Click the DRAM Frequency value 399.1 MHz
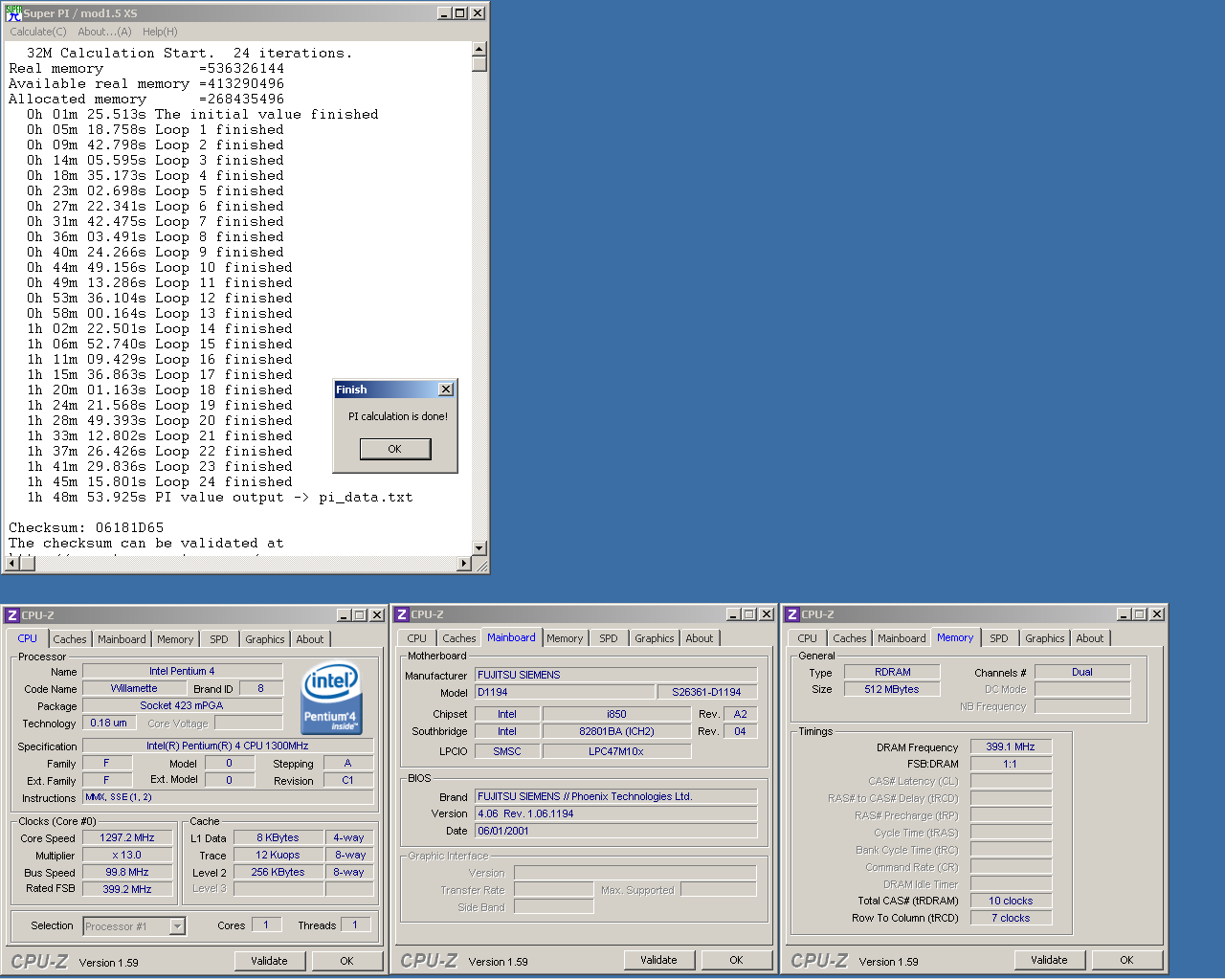Viewport: 1225px width, 980px height. click(1011, 746)
